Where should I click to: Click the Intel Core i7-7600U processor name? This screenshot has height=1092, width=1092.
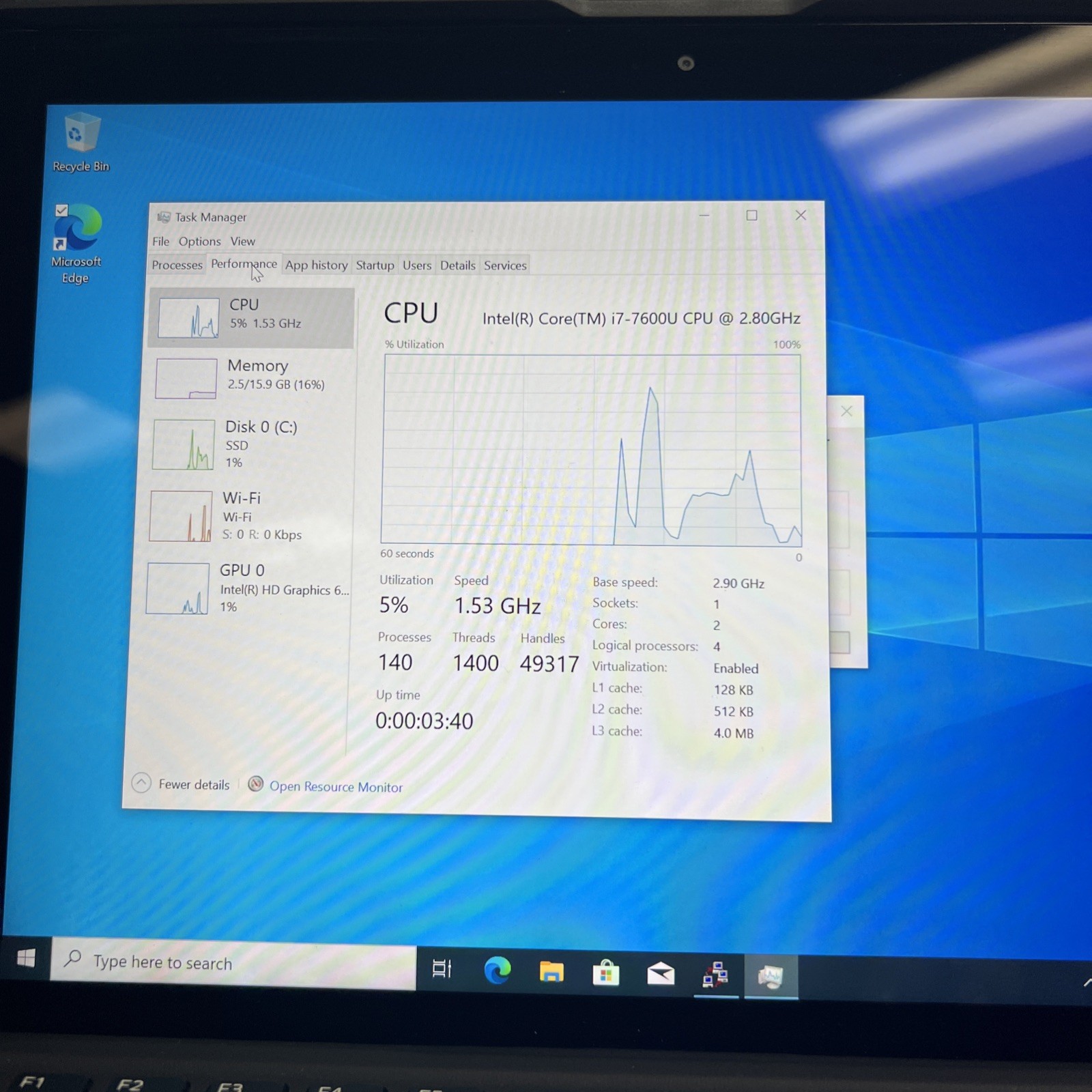pos(642,318)
